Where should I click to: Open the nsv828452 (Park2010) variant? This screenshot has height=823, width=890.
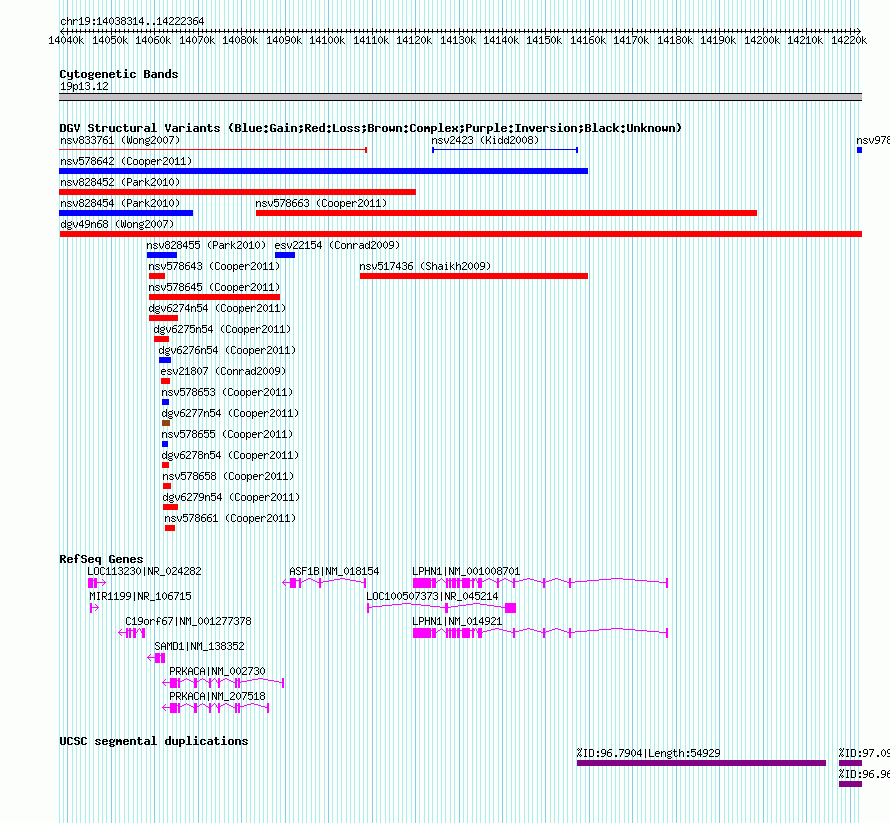(x=237, y=192)
